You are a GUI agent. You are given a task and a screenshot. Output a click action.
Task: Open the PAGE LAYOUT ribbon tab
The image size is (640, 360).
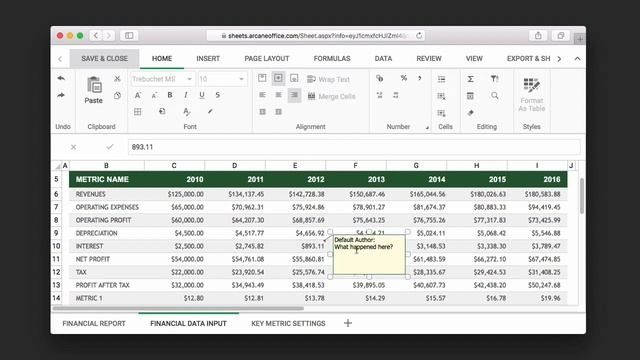[x=267, y=58]
